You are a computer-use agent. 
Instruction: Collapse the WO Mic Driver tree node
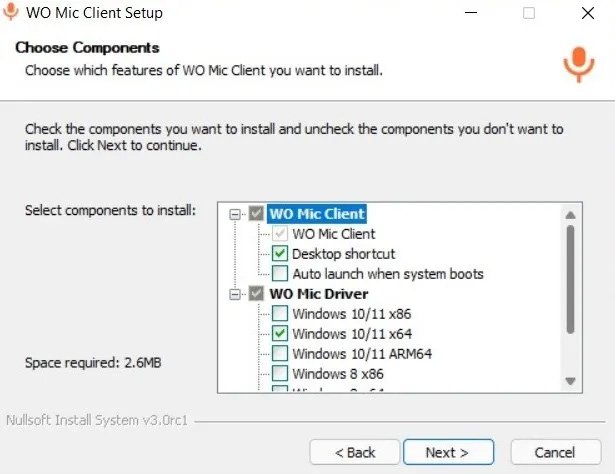(235, 294)
